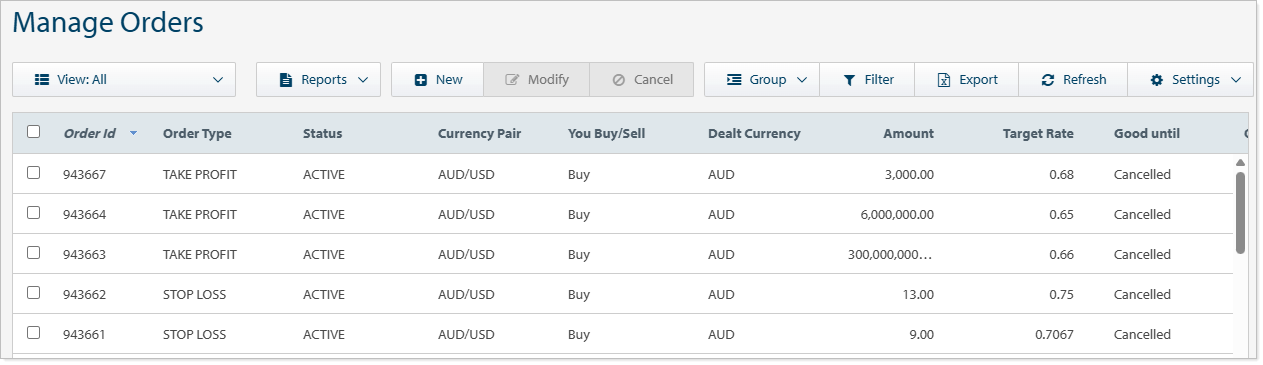Click the amount 3,000.00
Viewport: 1263px width, 365px height.
909,174
